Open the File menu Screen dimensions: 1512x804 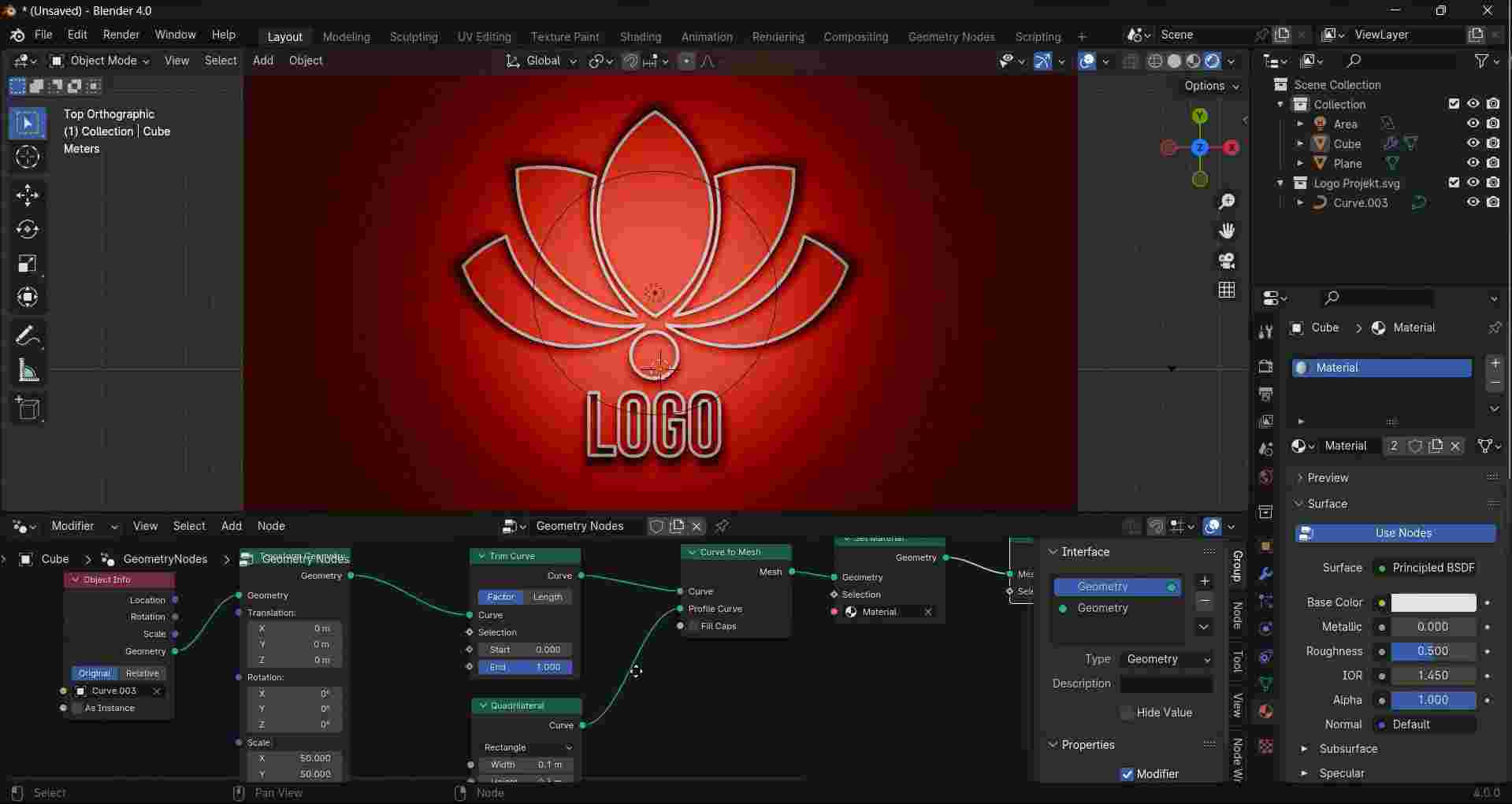tap(43, 35)
